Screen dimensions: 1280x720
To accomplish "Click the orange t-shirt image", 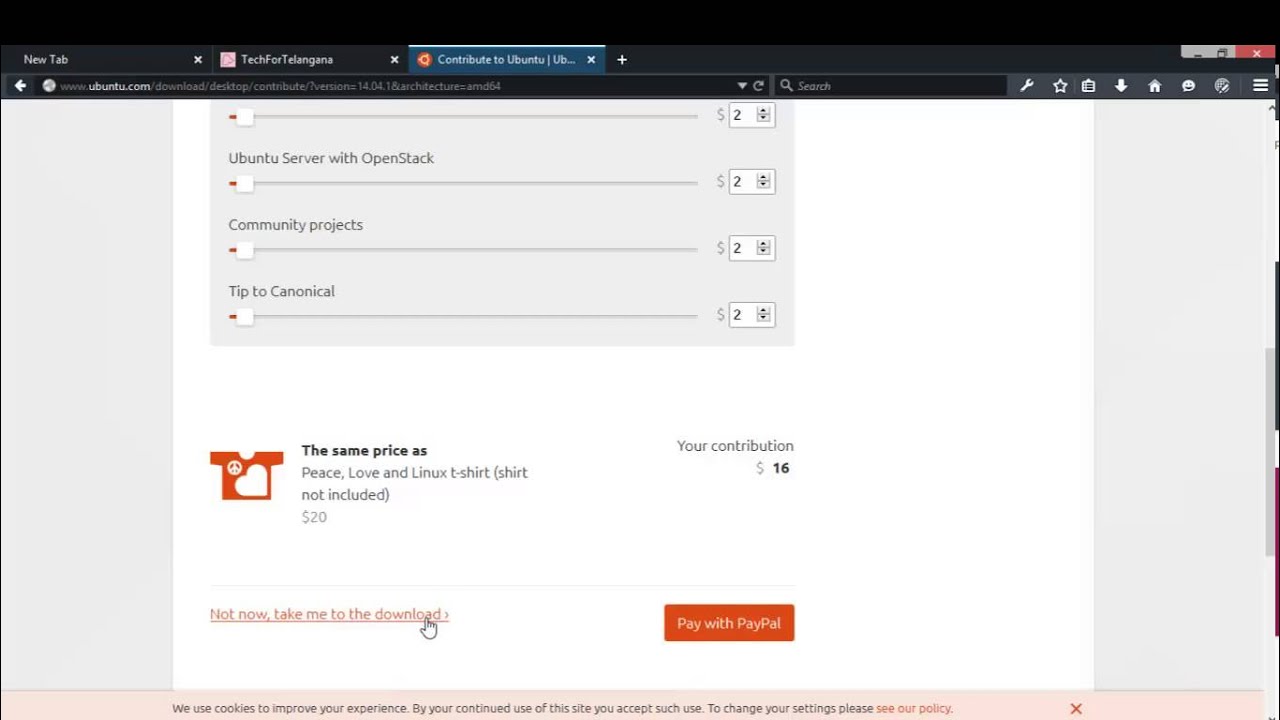I will (x=247, y=475).
